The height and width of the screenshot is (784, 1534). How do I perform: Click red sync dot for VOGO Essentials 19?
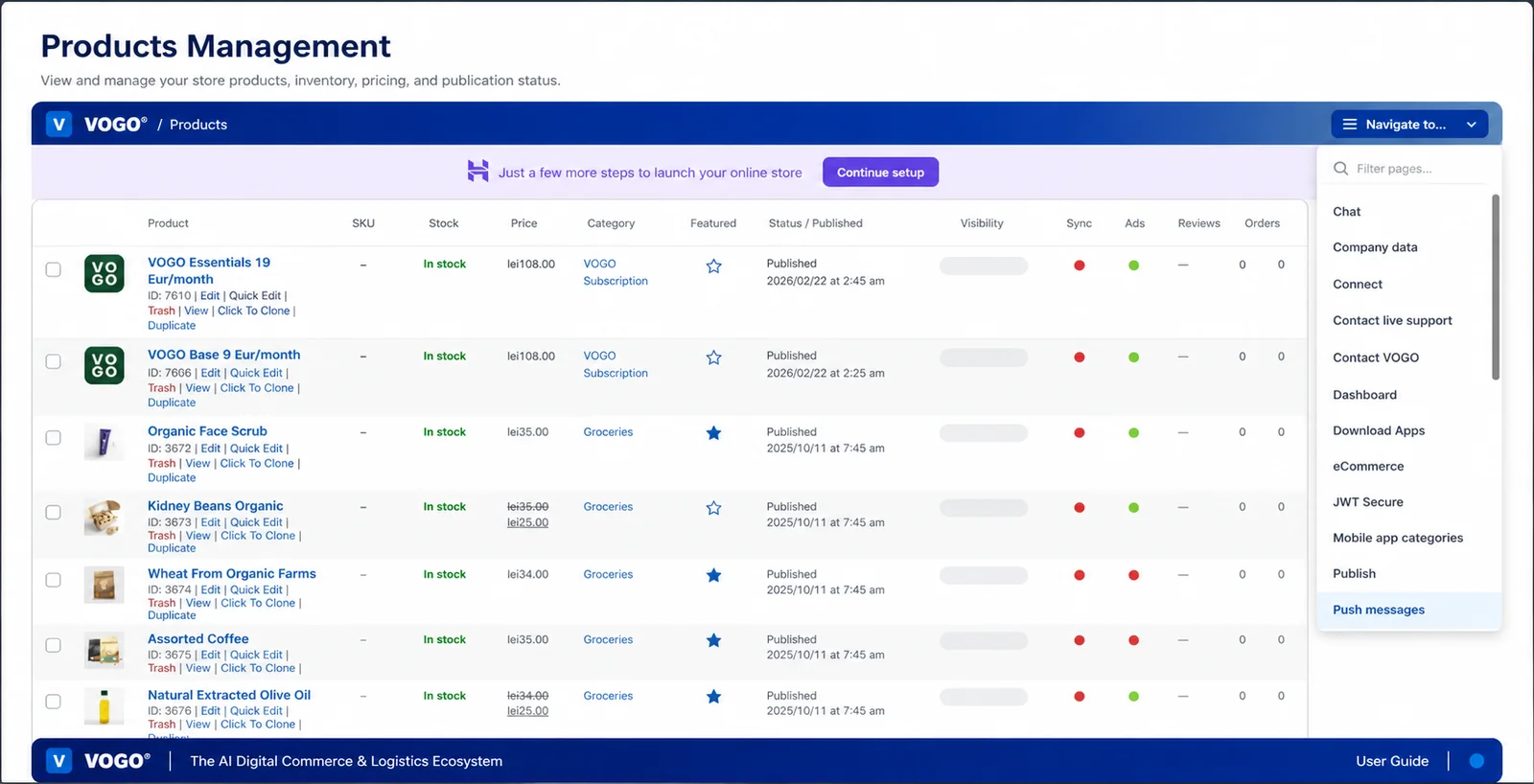pos(1080,265)
